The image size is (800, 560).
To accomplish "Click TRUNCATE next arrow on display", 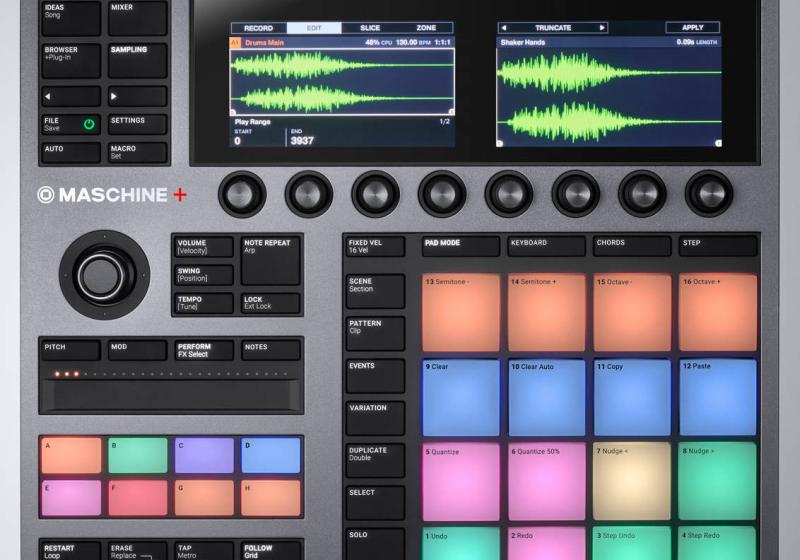I will pos(602,28).
